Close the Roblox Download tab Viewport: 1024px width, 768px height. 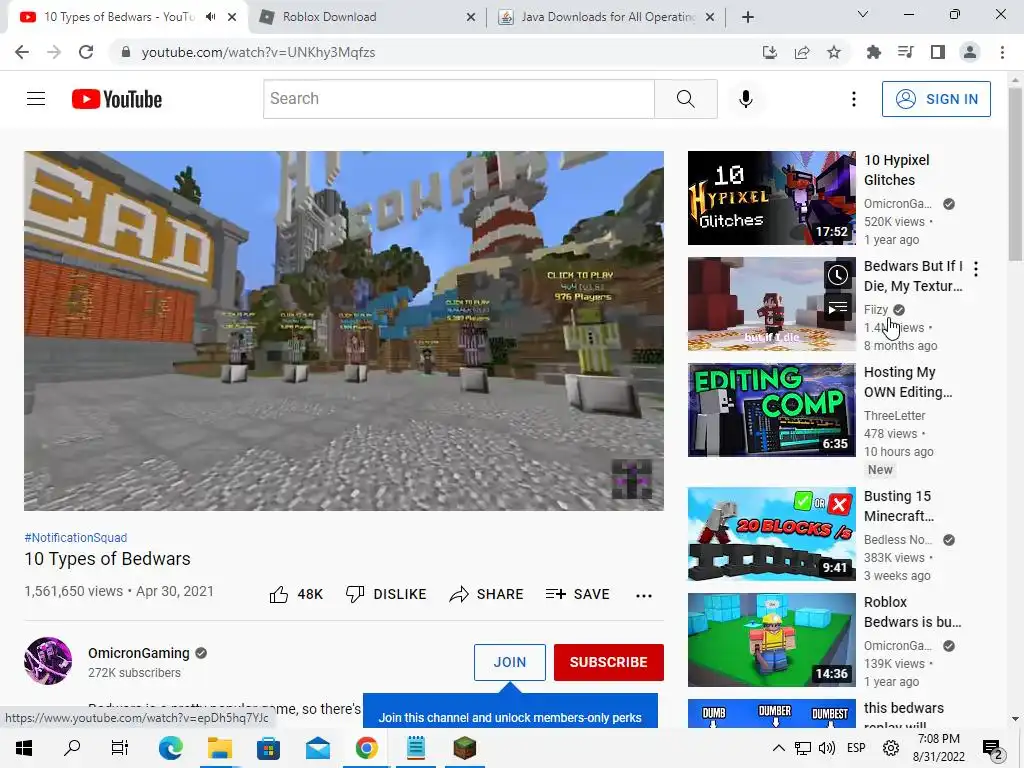coord(471,17)
